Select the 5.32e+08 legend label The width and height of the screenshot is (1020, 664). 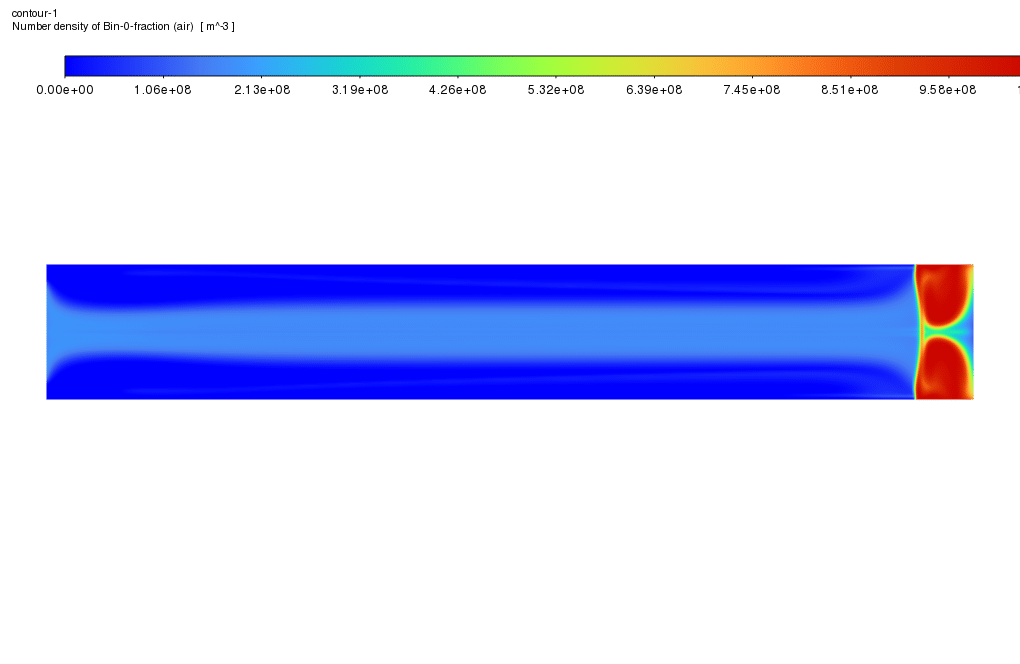[x=555, y=90]
